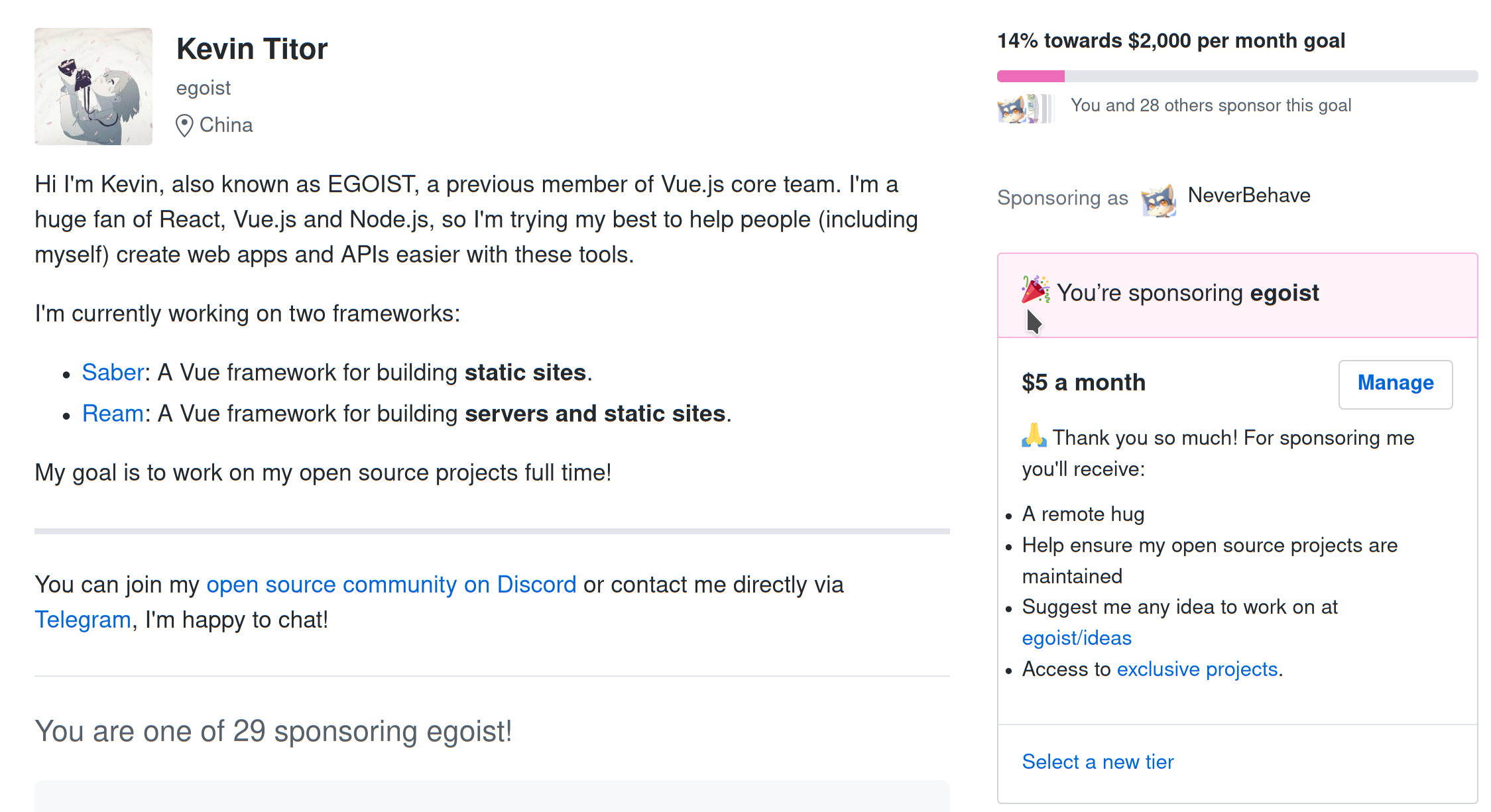Image resolution: width=1491 pixels, height=812 pixels.
Task: Click Select a new tier
Action: (1097, 762)
